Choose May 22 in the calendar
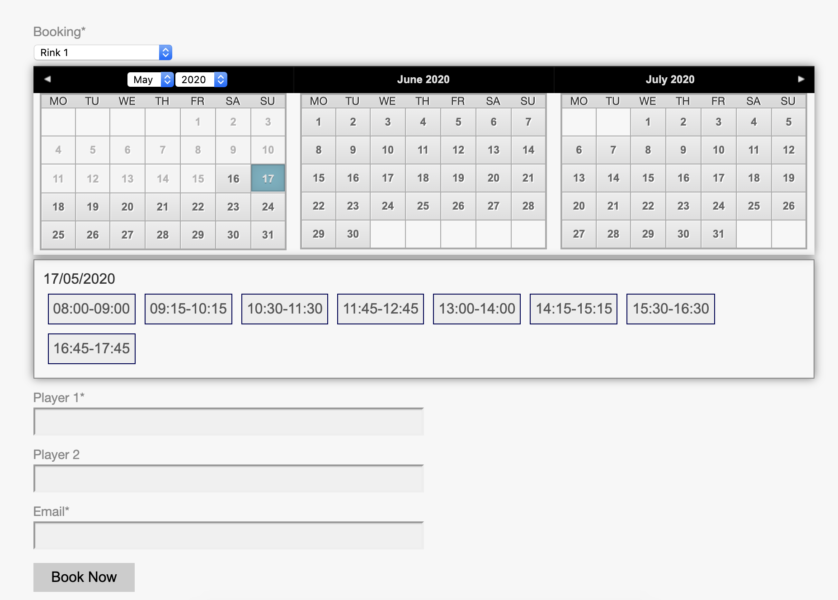 (x=198, y=207)
